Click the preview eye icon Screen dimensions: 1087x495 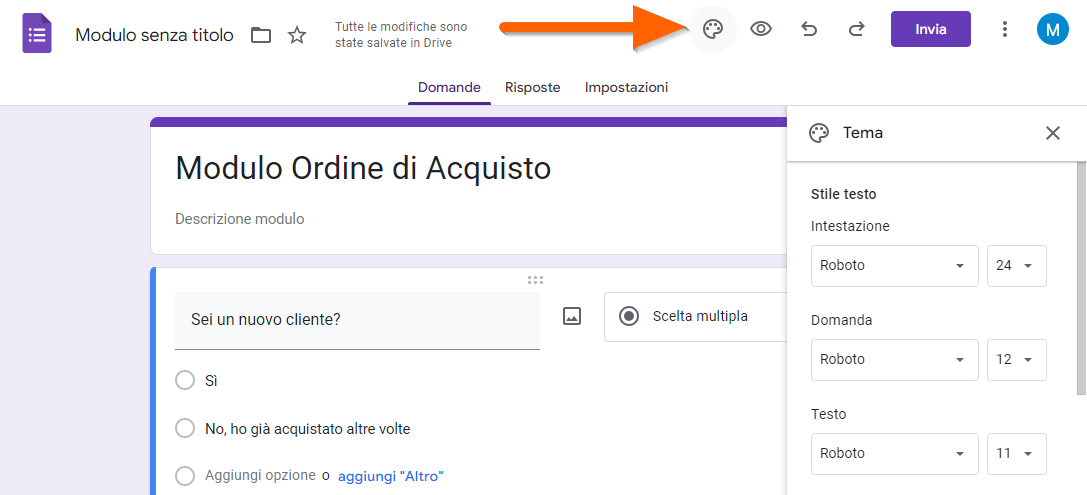click(761, 29)
